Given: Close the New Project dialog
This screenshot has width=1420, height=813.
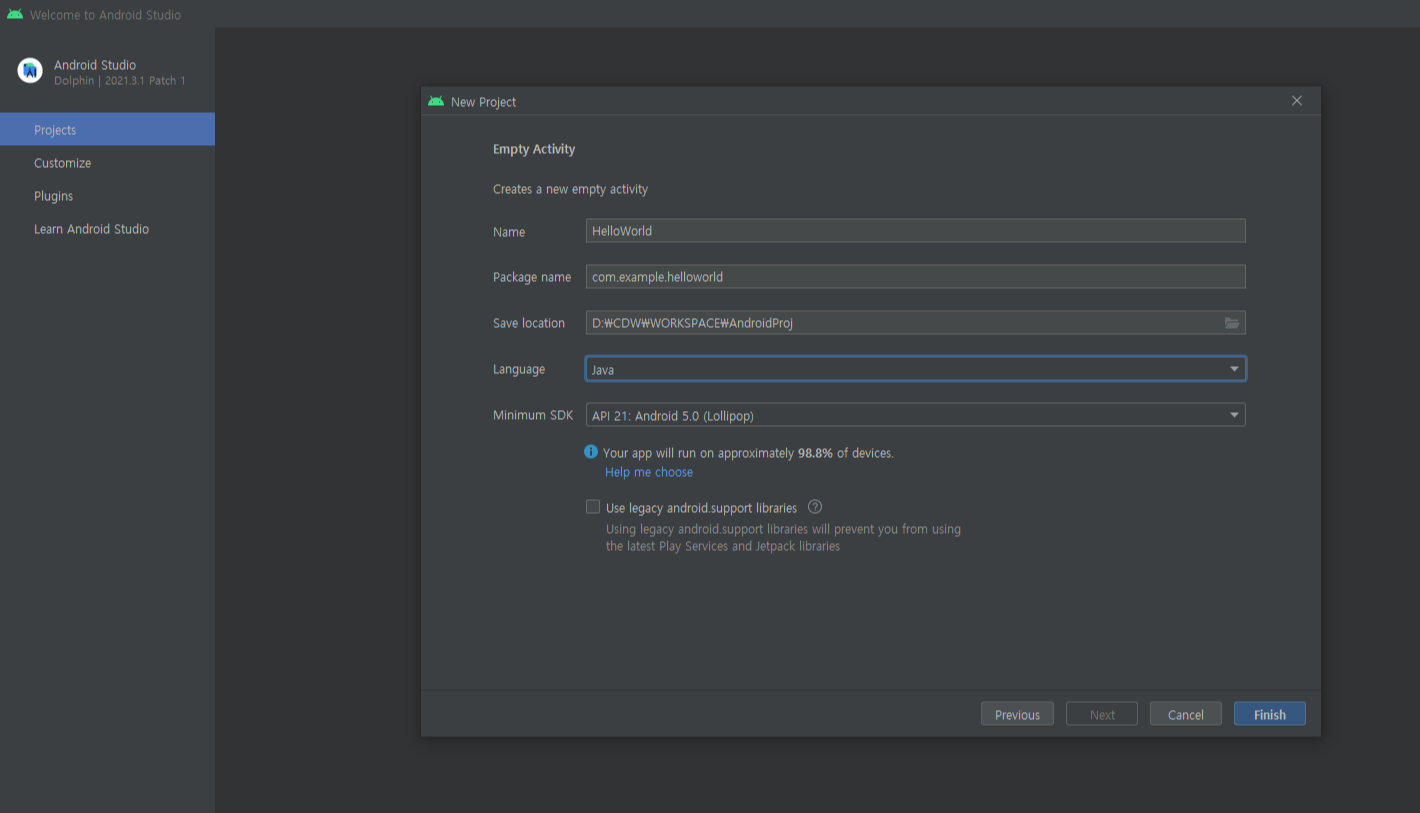Looking at the screenshot, I should 1297,101.
